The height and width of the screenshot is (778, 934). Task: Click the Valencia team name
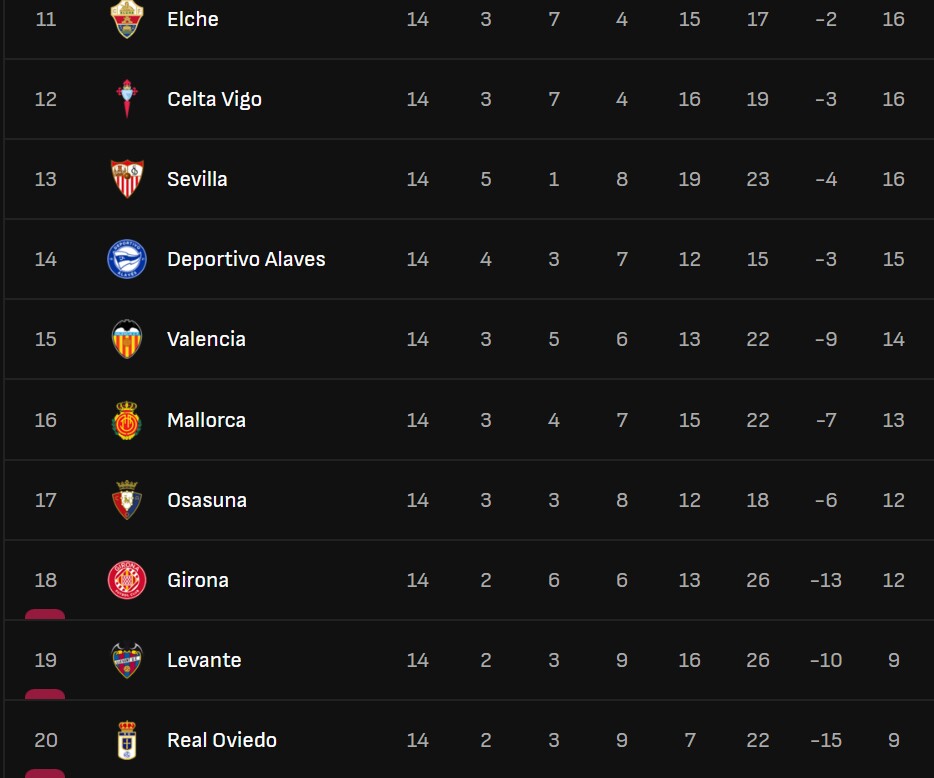(x=206, y=339)
